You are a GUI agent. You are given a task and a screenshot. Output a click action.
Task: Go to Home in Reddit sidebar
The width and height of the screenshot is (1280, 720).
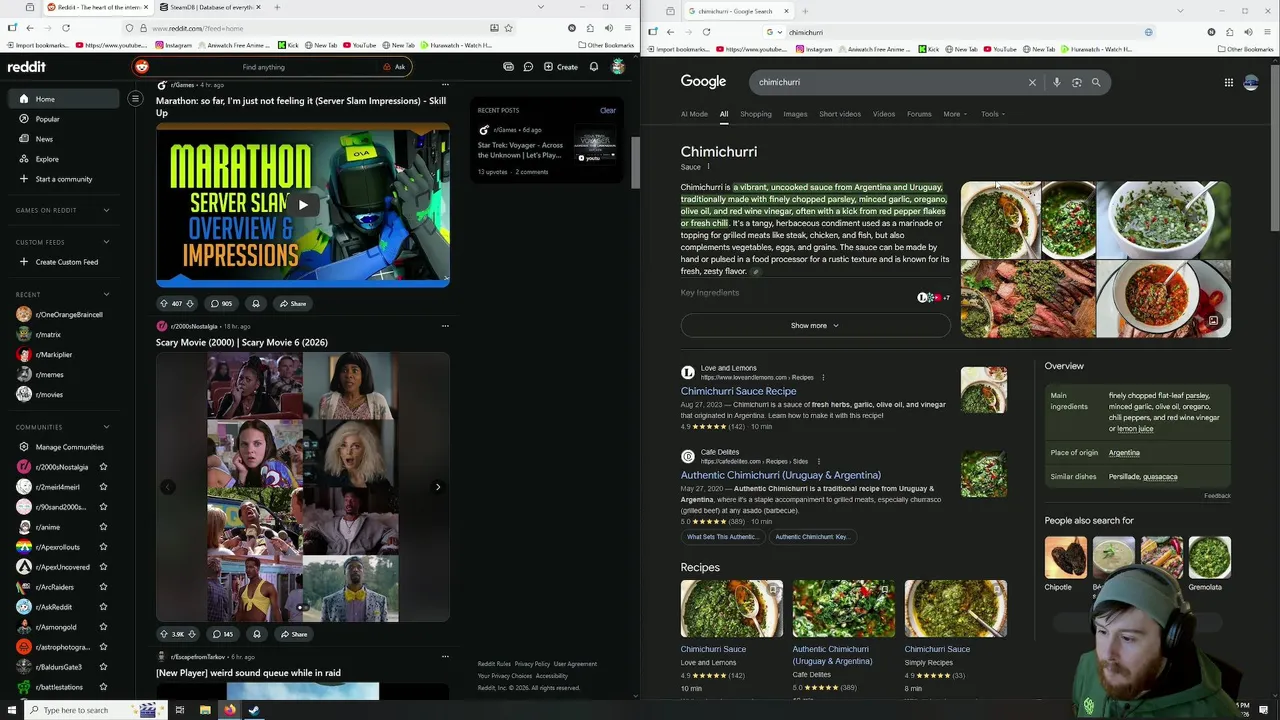[63, 99]
